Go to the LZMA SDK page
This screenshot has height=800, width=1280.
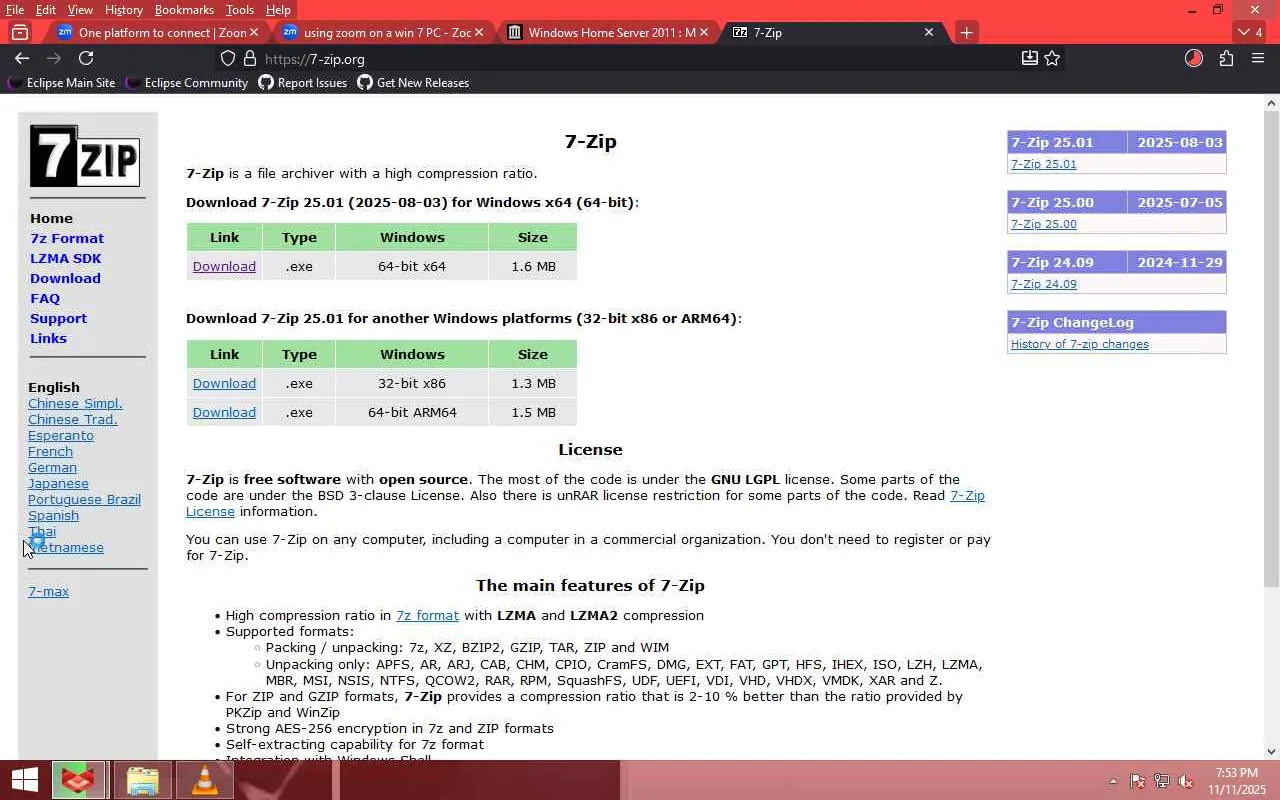pos(66,258)
